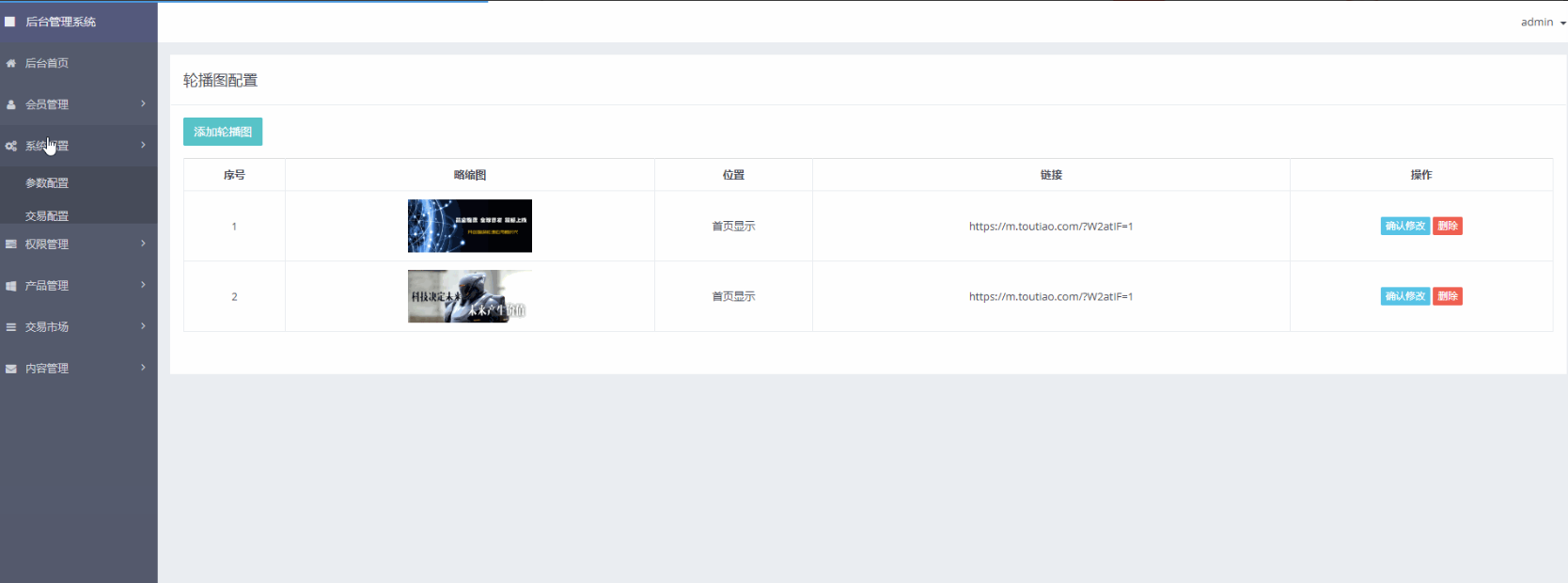Open the admin user dropdown
This screenshot has width=1568, height=583.
(x=1543, y=22)
